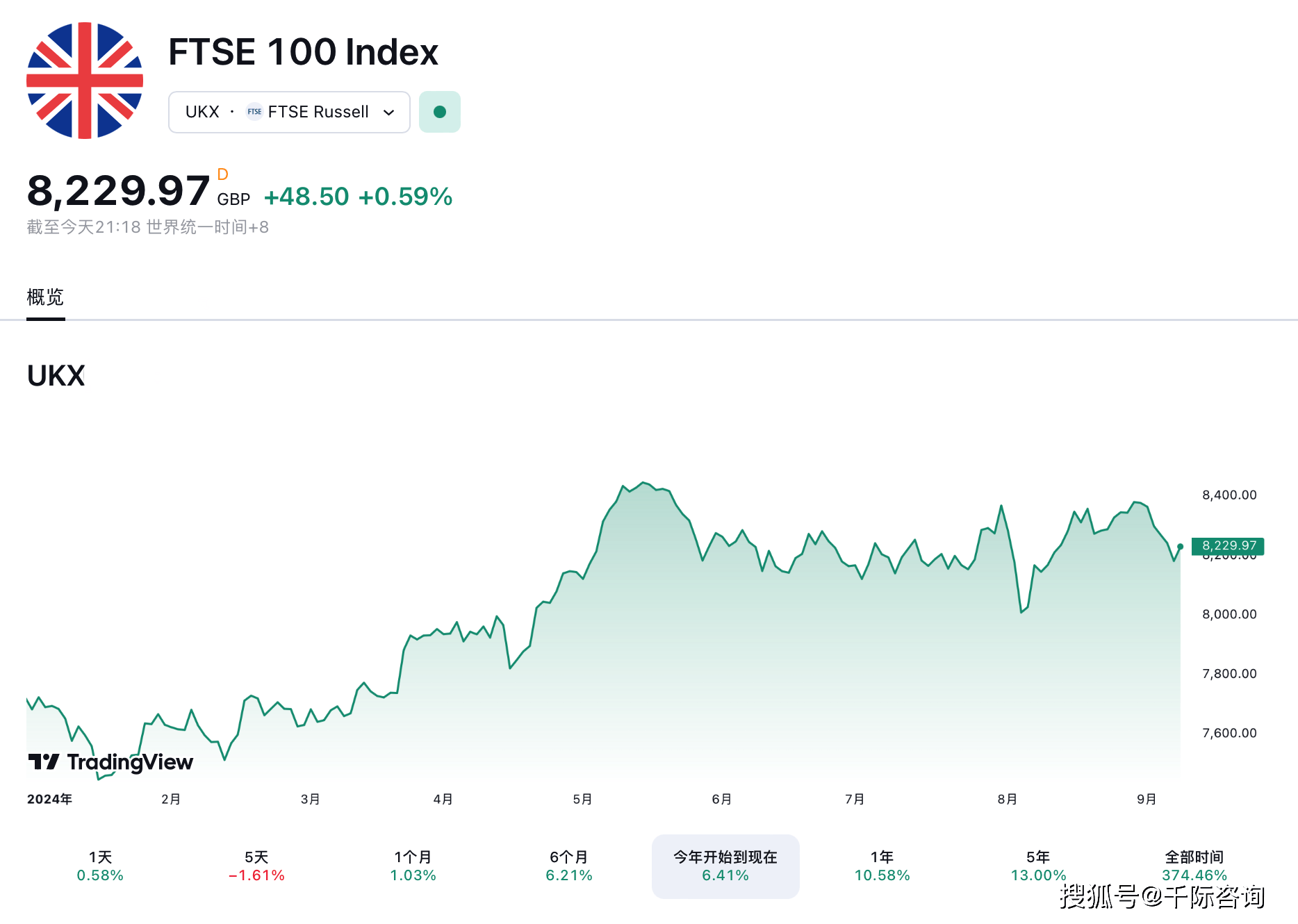Click the FTSE 100 Index title
1298x924 pixels.
[x=304, y=52]
